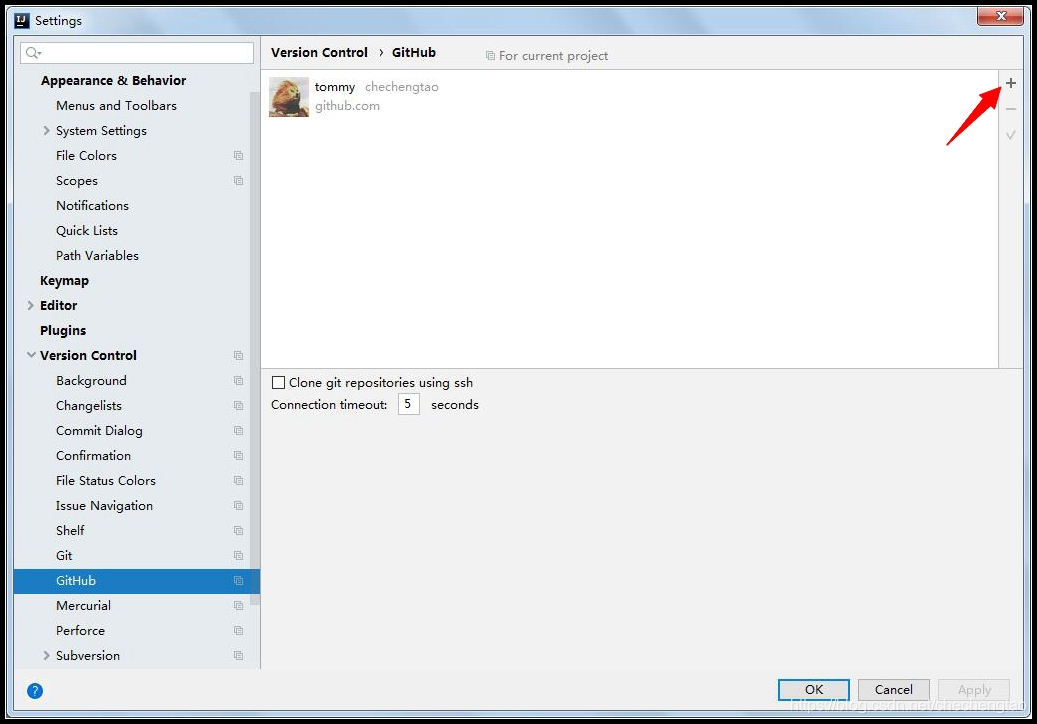Image resolution: width=1037 pixels, height=724 pixels.
Task: Click project-level icon next to Git item
Action: click(238, 556)
